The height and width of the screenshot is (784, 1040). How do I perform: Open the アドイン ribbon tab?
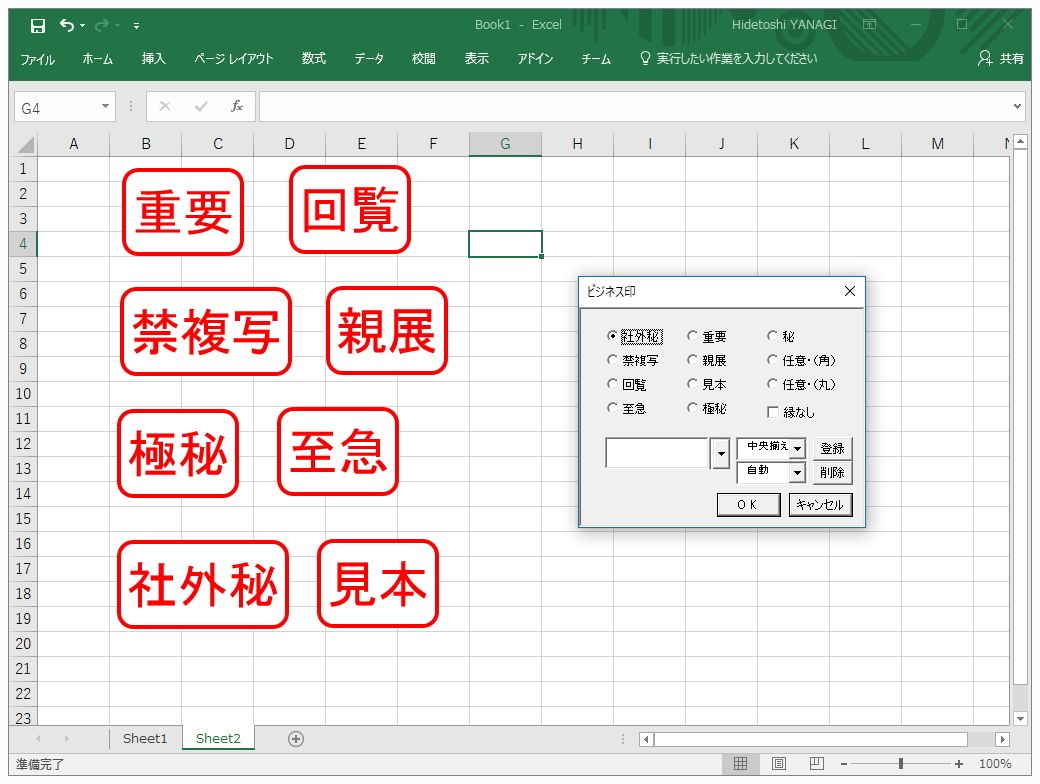tap(535, 59)
